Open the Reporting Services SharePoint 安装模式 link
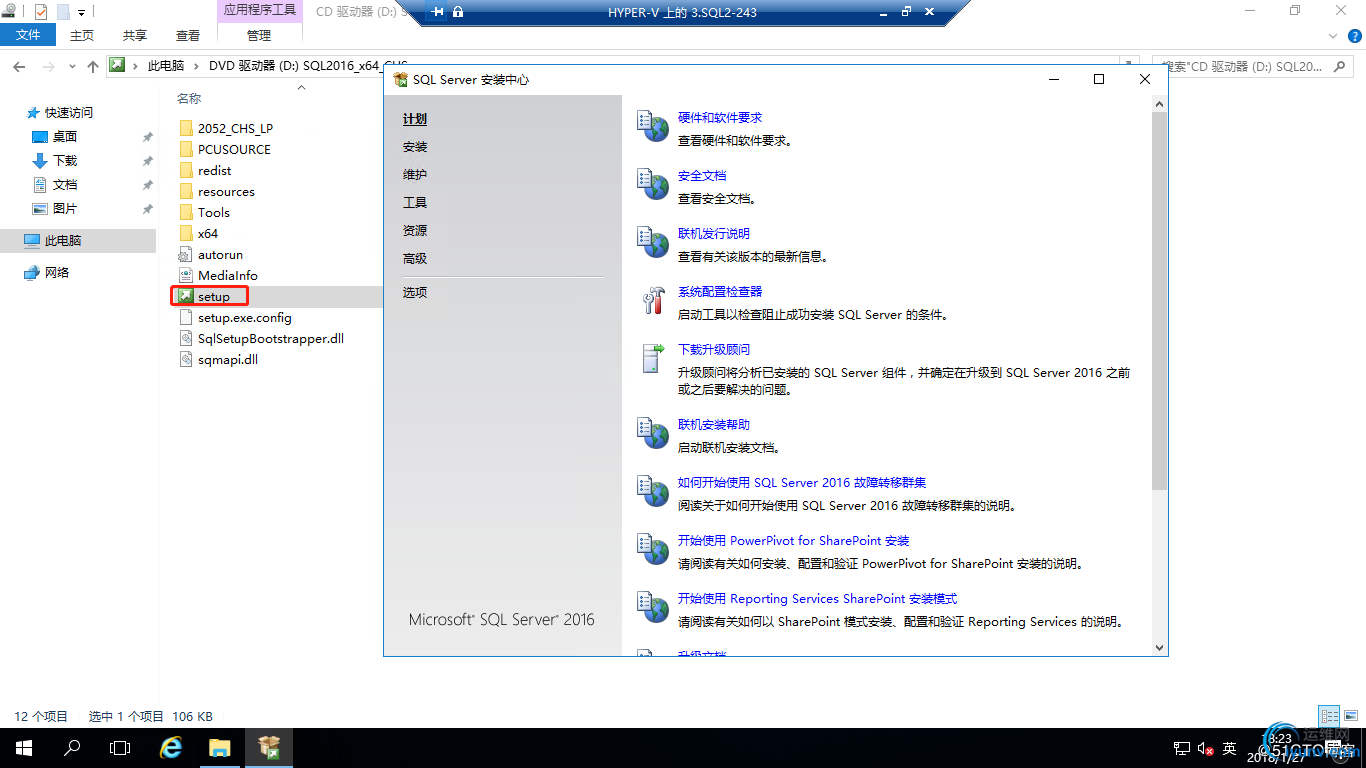 (818, 599)
